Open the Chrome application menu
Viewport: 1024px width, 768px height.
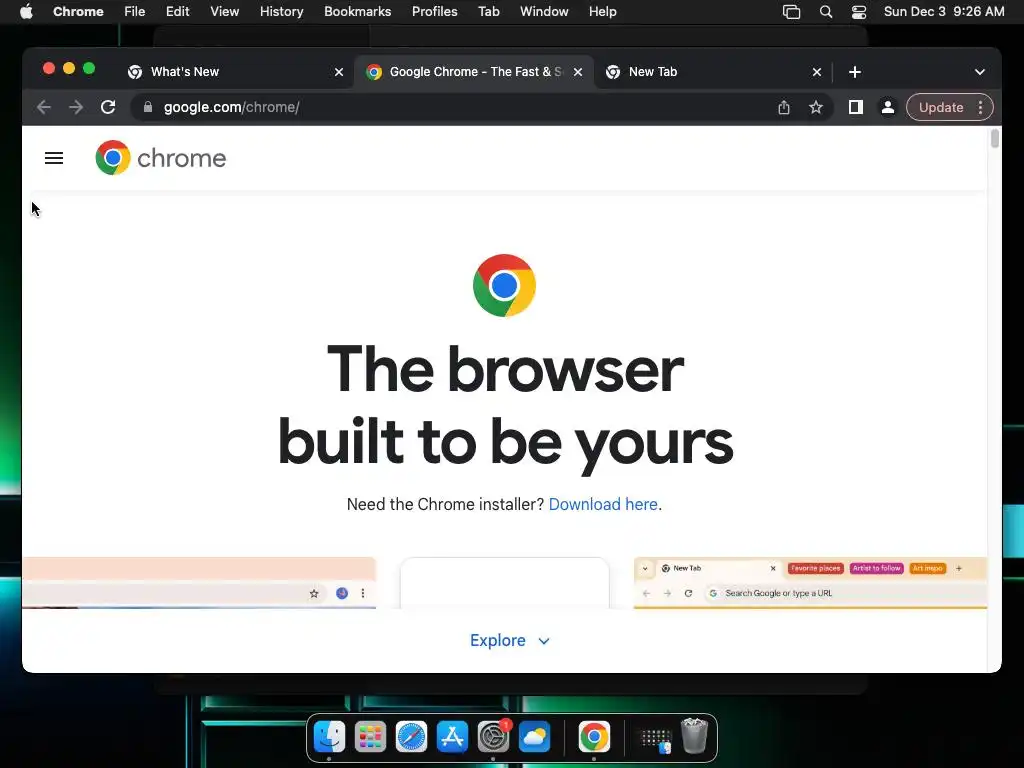pyautogui.click(x=78, y=12)
